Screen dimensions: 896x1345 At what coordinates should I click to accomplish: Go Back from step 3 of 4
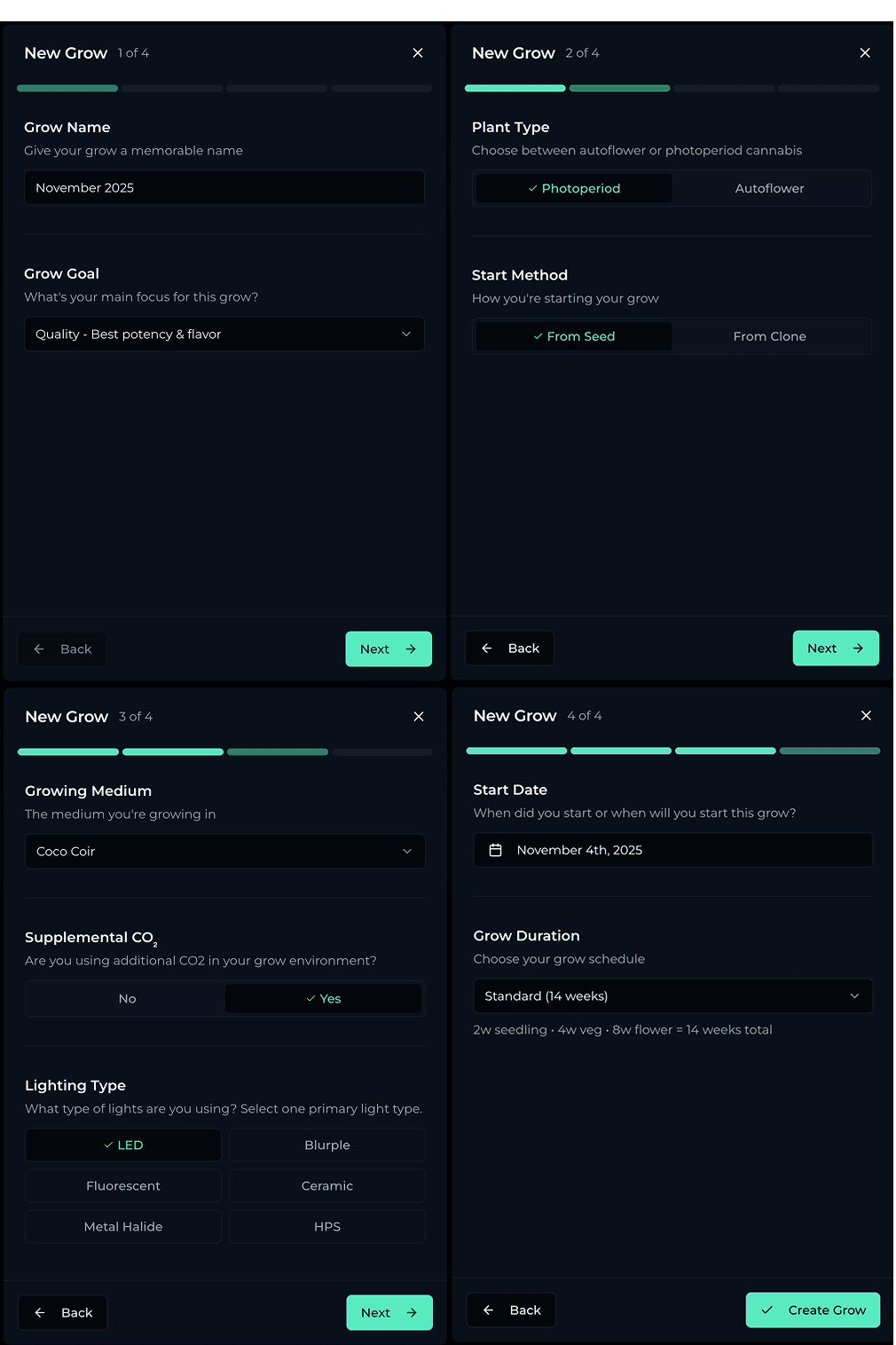coord(63,1313)
